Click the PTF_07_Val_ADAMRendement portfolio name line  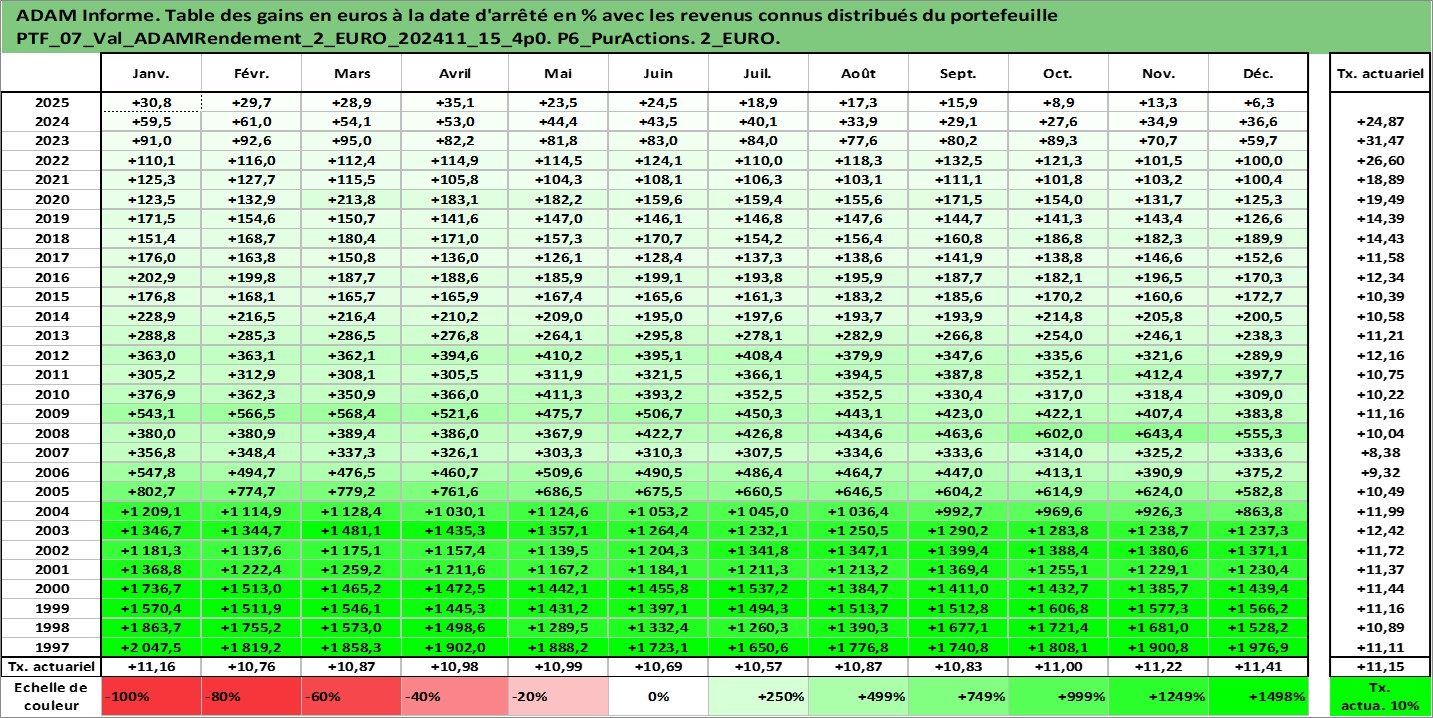click(398, 38)
